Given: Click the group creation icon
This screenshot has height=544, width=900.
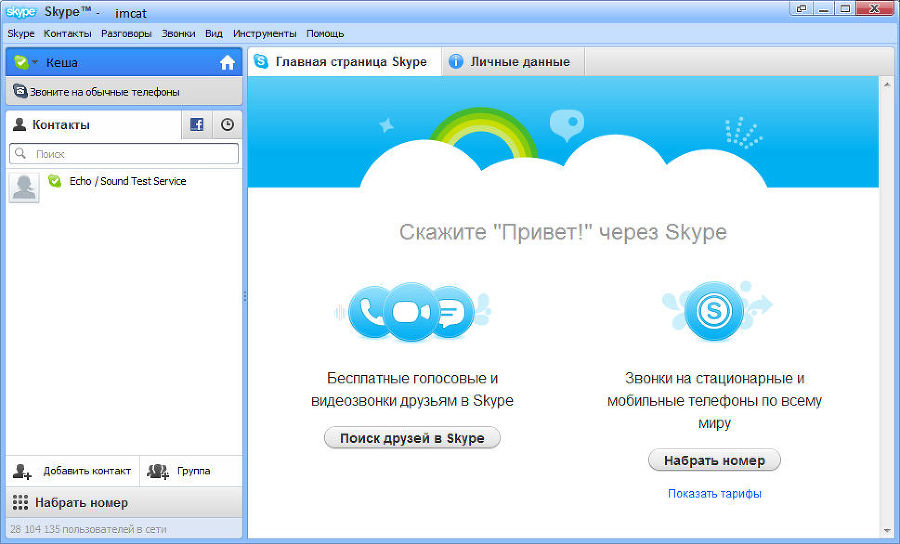Looking at the screenshot, I should click(x=158, y=471).
